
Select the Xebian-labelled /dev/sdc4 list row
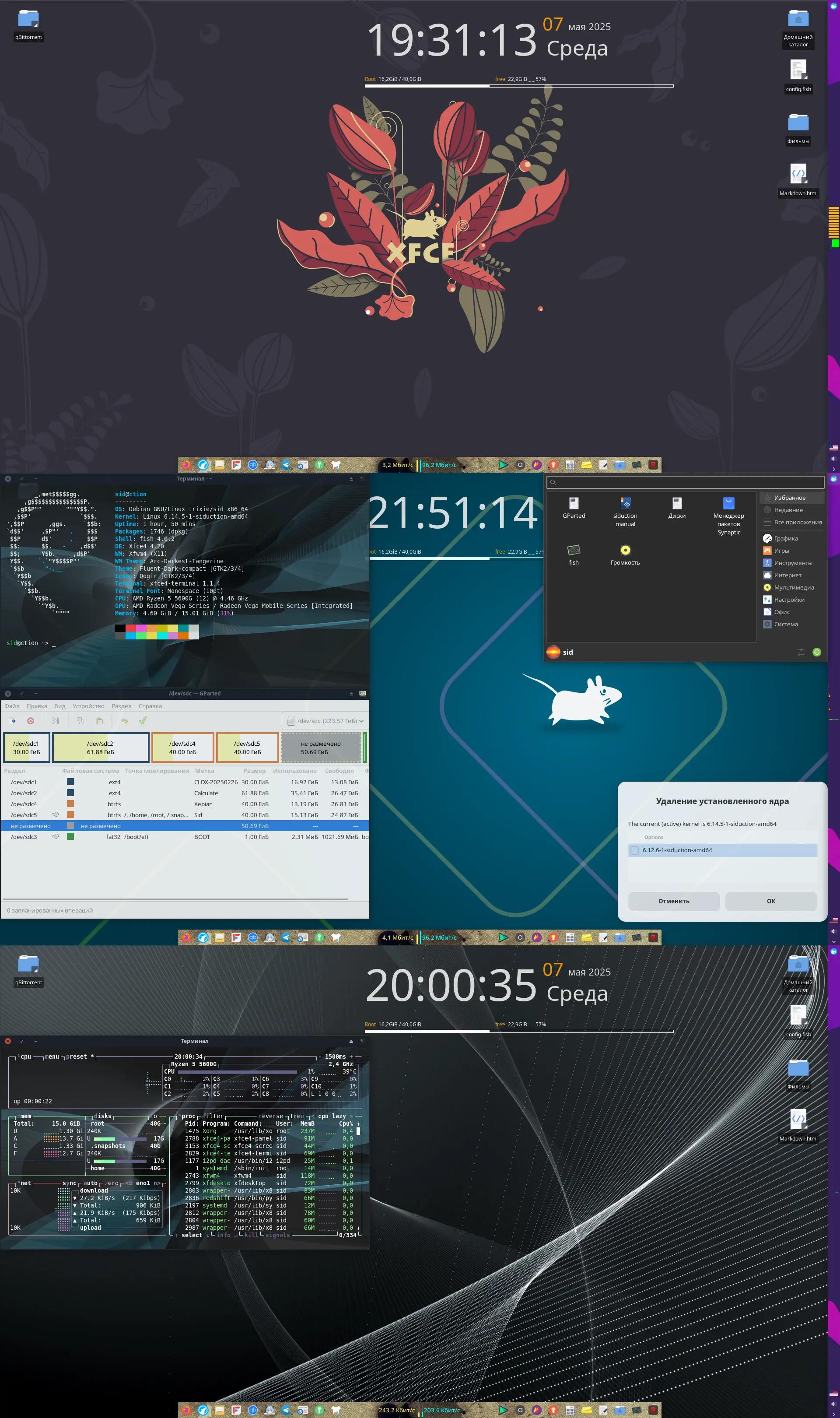click(185, 804)
